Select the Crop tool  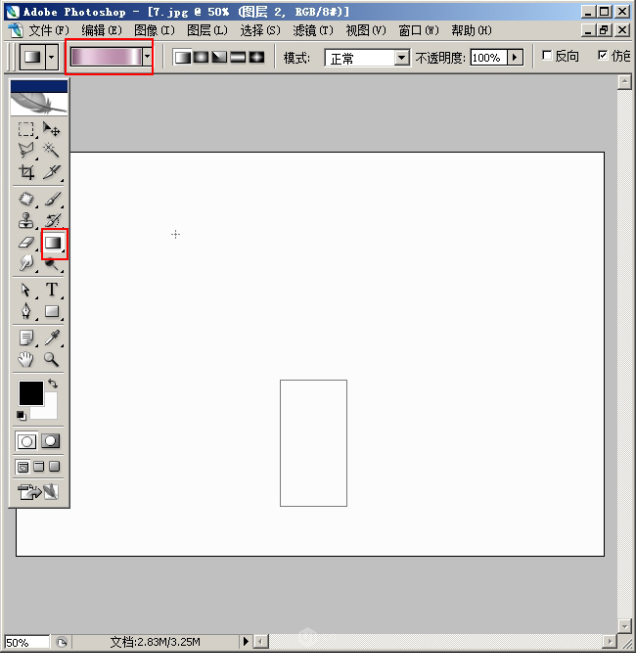(x=27, y=172)
